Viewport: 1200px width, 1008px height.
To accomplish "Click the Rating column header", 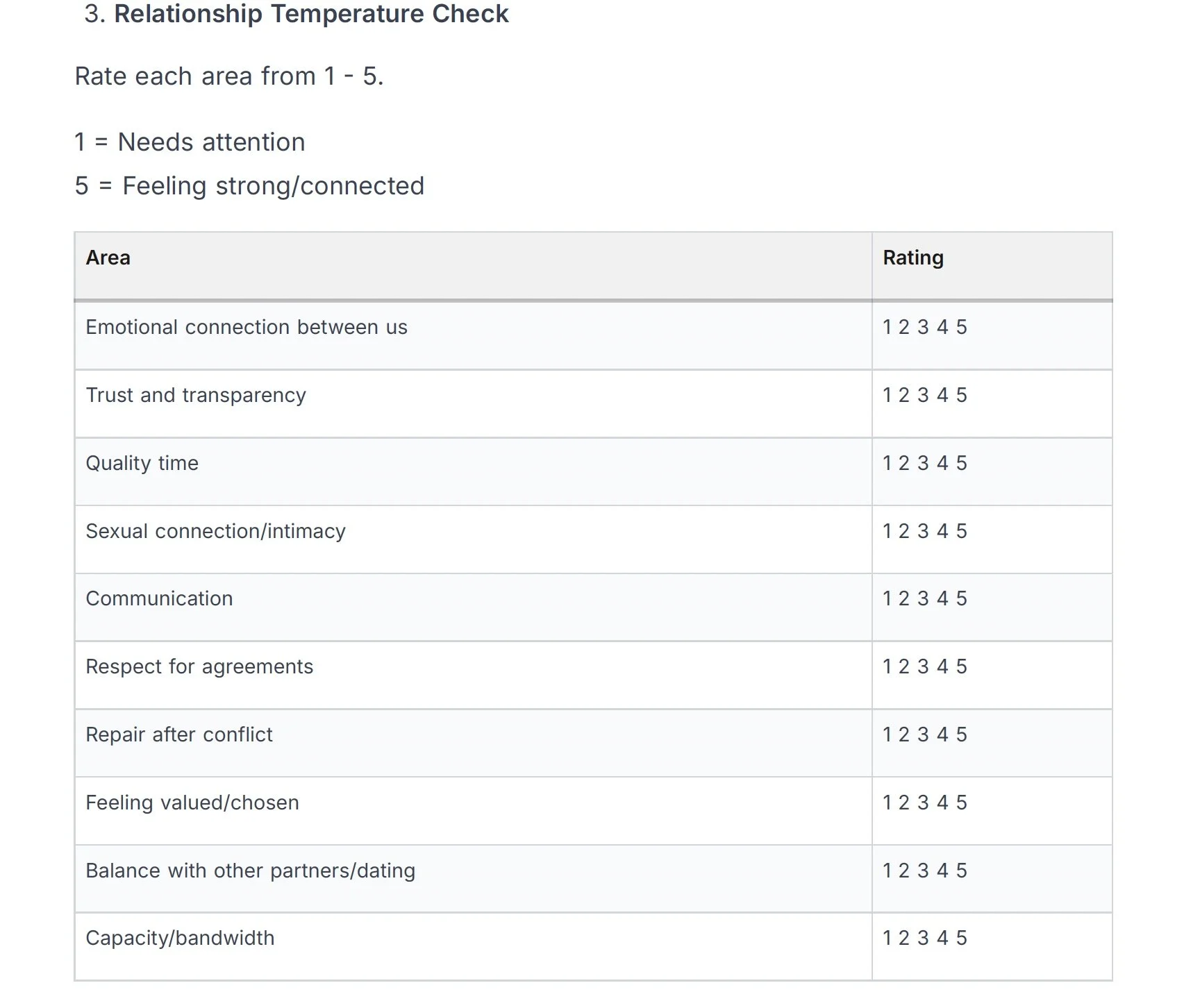I will tap(912, 258).
